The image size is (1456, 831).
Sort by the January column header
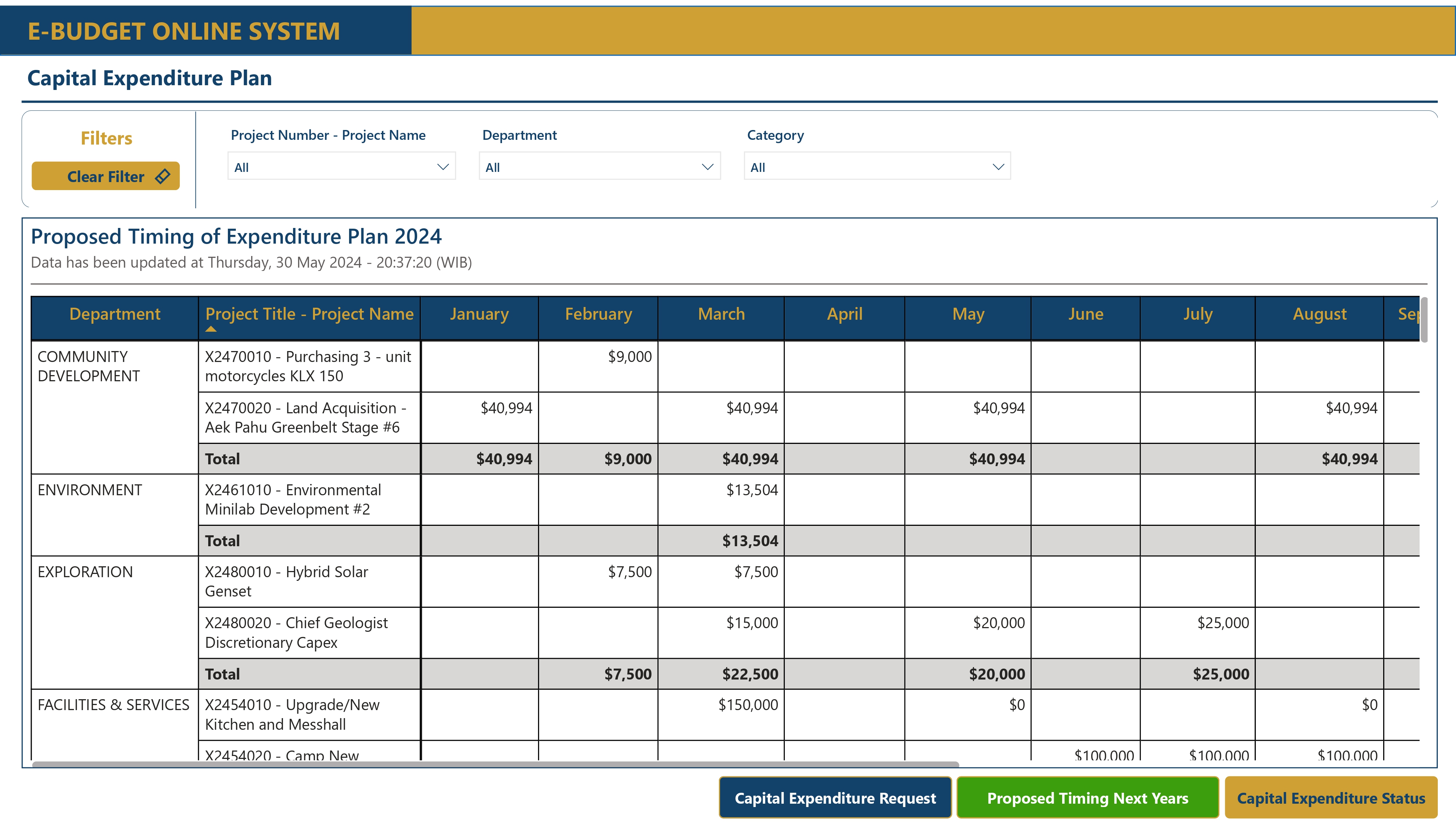click(x=479, y=314)
